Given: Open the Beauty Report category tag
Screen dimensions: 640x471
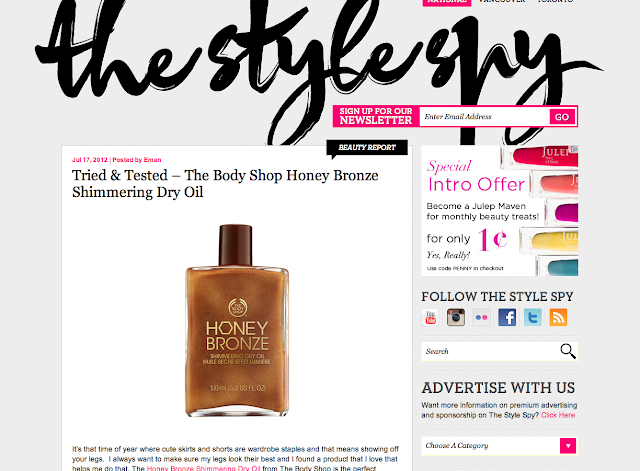Looking at the screenshot, I should click(x=367, y=147).
